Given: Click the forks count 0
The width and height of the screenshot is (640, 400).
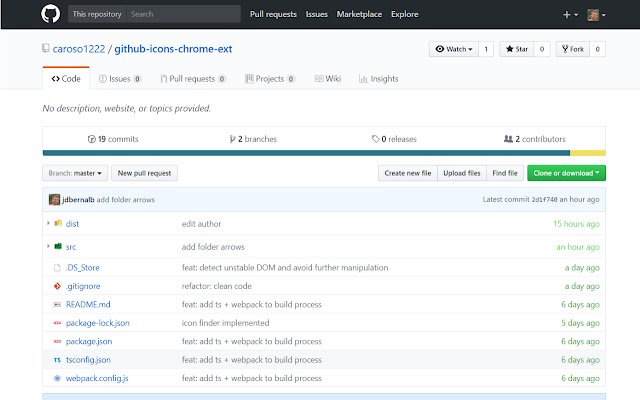Looking at the screenshot, I should tap(598, 49).
